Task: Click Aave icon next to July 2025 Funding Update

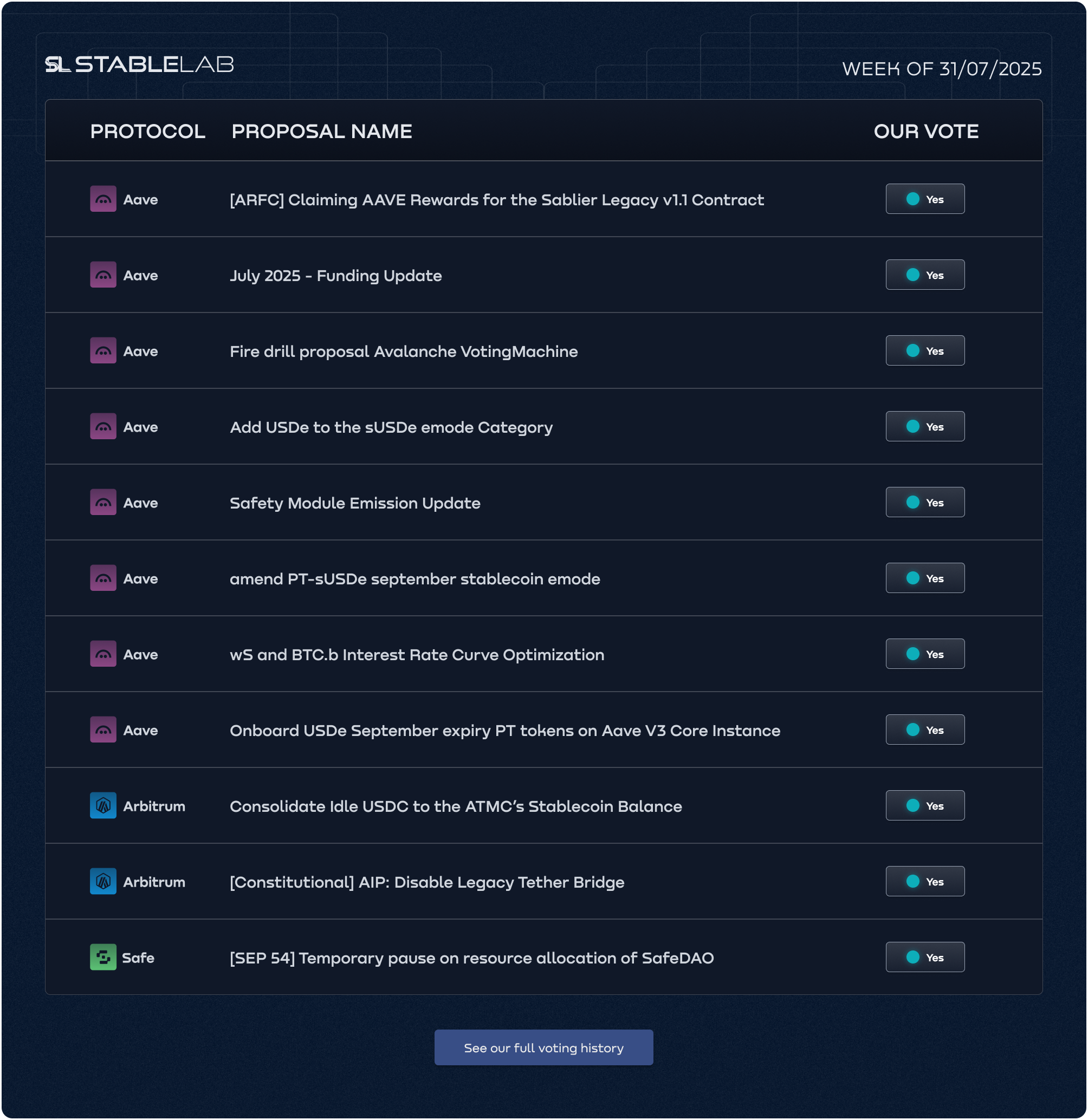Action: tap(103, 275)
